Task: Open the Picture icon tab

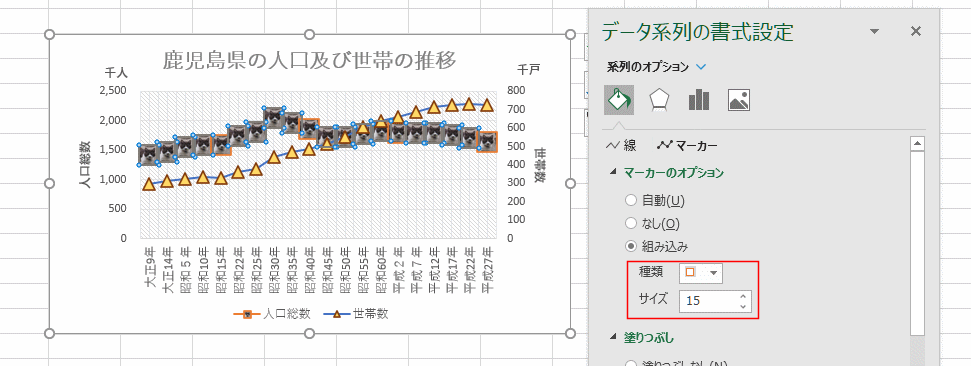Action: pos(739,100)
